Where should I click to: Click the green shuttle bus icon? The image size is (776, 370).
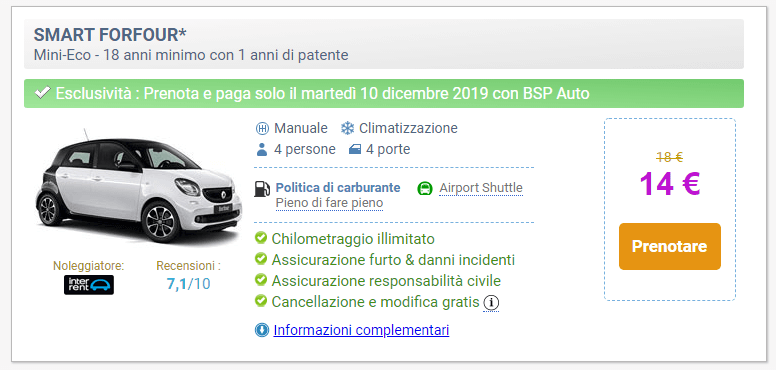[425, 188]
